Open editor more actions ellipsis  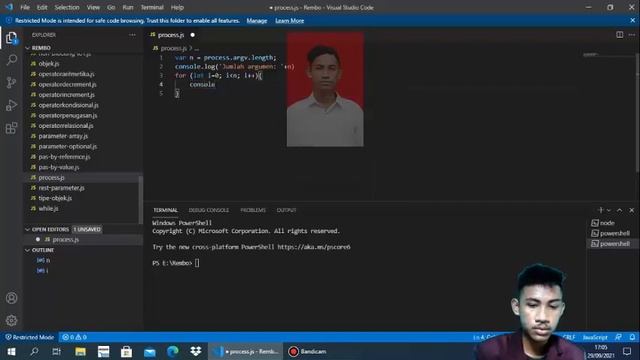click(632, 35)
